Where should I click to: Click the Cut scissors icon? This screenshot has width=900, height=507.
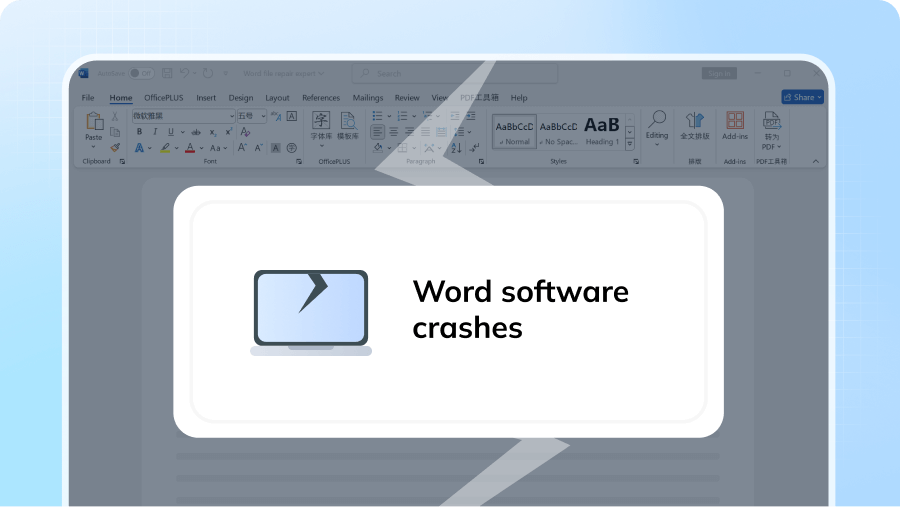(115, 117)
